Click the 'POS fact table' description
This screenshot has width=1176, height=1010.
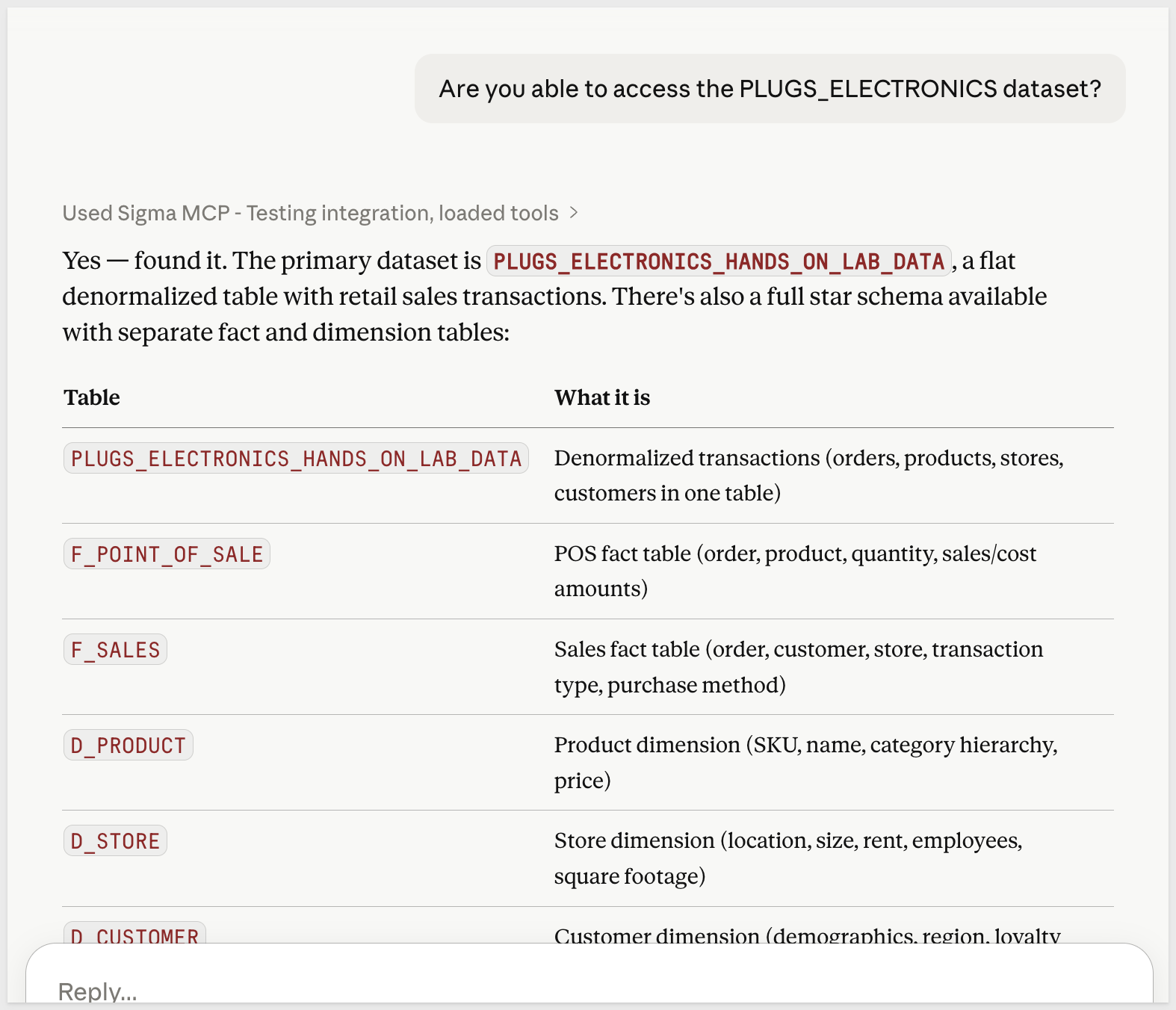point(795,571)
